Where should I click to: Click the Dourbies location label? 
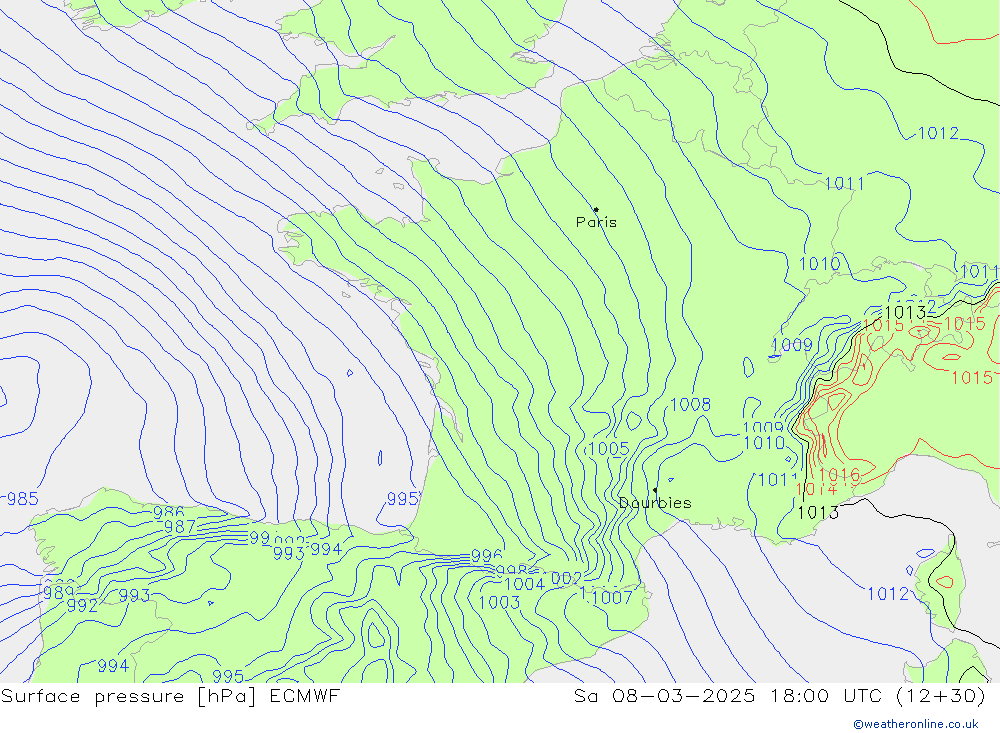pos(655,503)
